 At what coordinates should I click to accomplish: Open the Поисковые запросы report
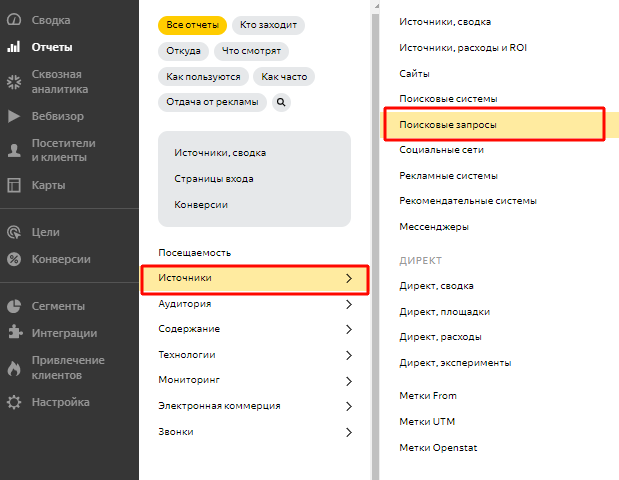(447, 125)
